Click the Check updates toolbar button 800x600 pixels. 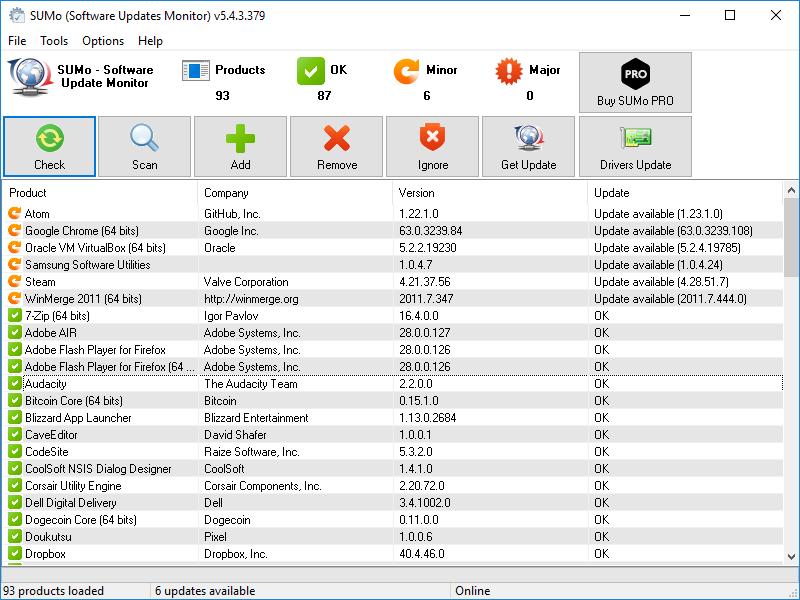50,147
